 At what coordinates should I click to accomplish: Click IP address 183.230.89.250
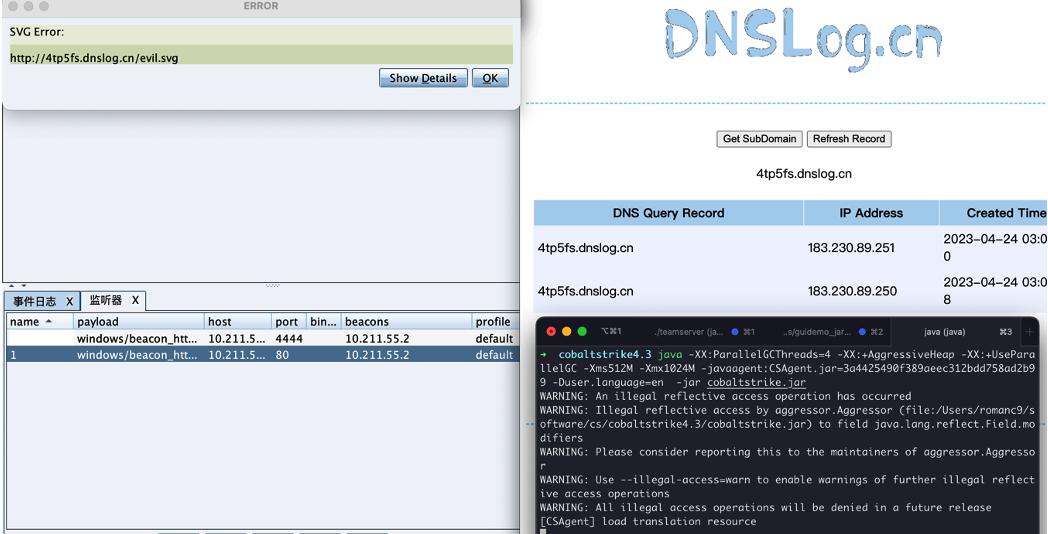[852, 291]
